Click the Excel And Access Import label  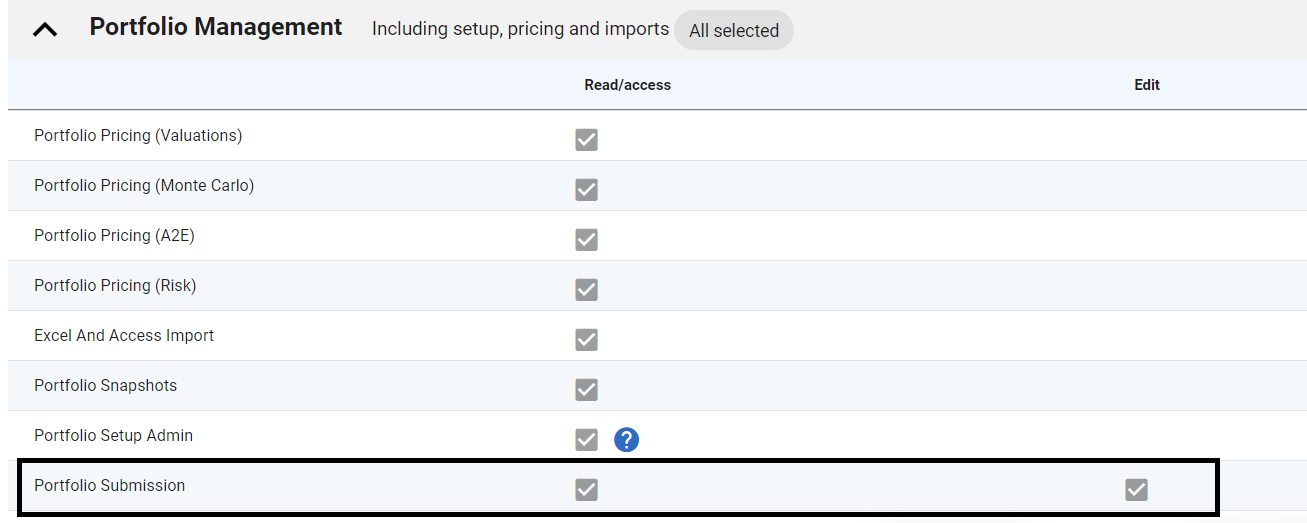(x=124, y=336)
